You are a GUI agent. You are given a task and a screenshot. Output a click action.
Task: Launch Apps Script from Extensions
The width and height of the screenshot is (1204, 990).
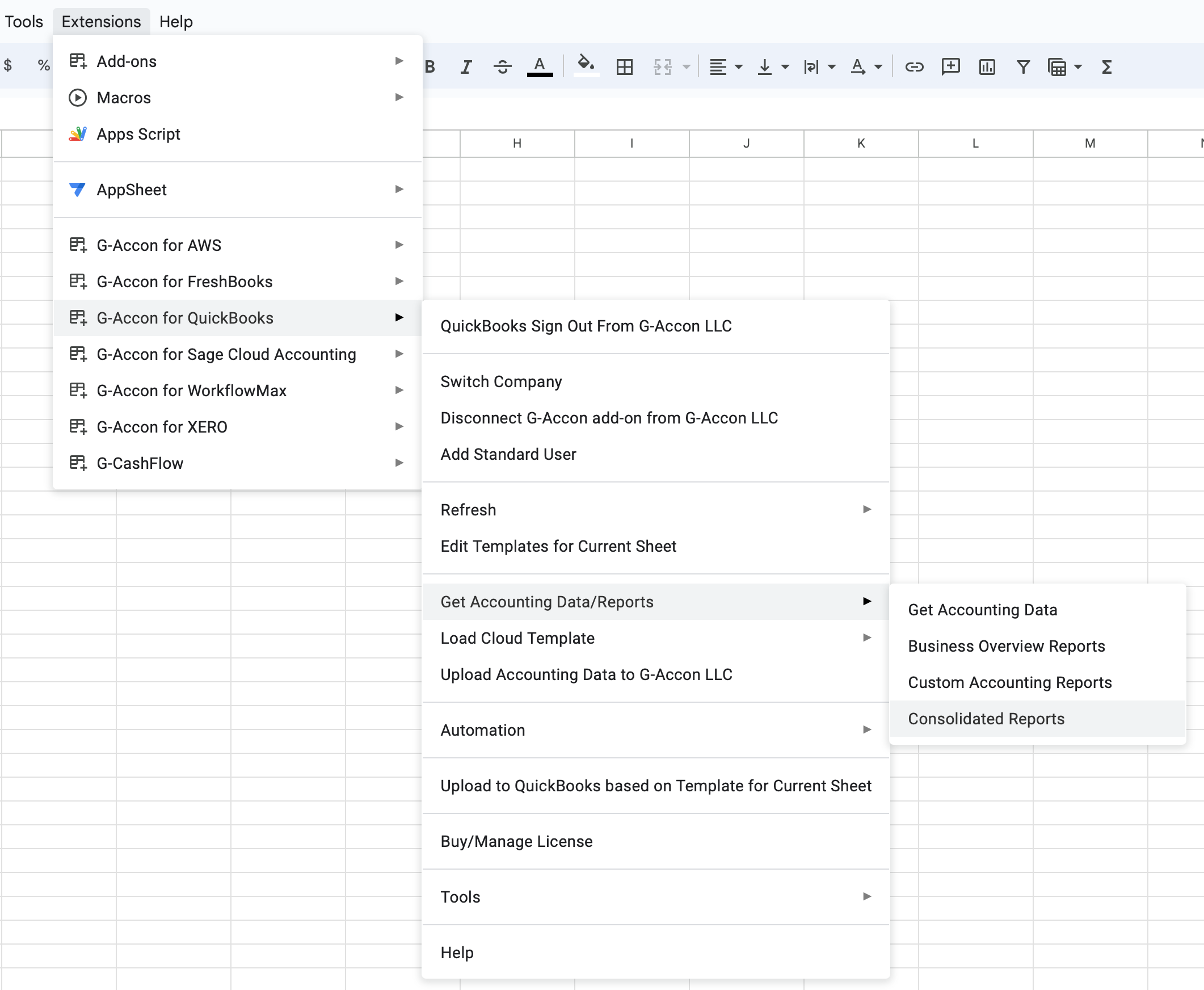(237, 134)
